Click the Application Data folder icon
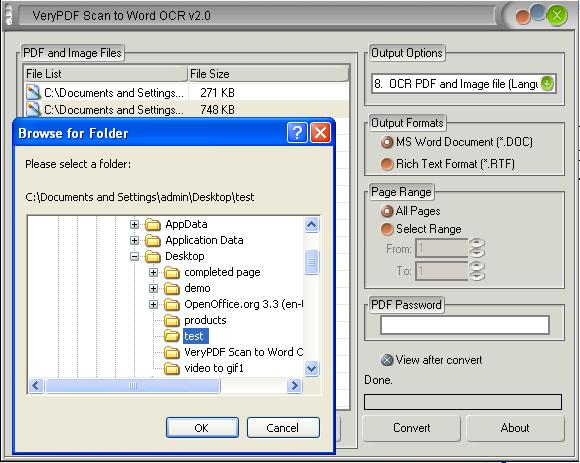580x463 pixels. tap(152, 240)
